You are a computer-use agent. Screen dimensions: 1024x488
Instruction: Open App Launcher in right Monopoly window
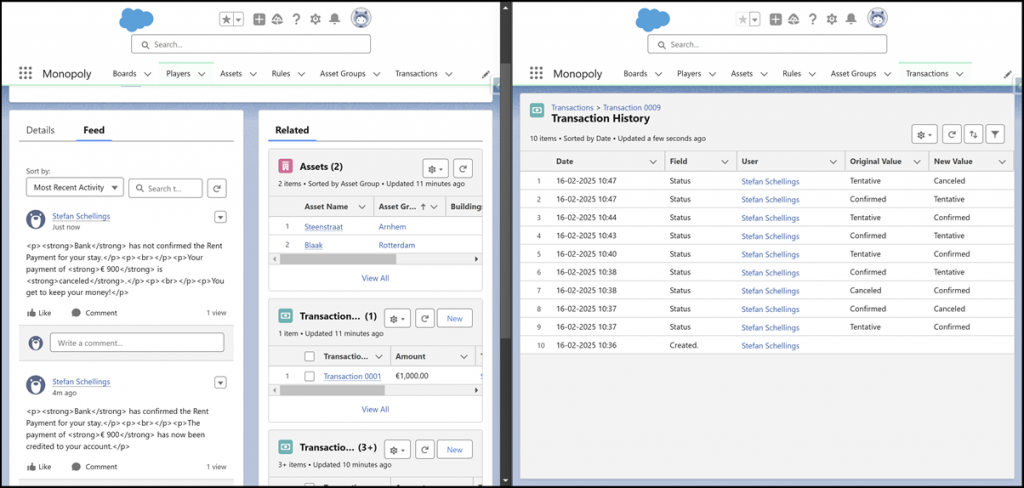[x=536, y=73]
